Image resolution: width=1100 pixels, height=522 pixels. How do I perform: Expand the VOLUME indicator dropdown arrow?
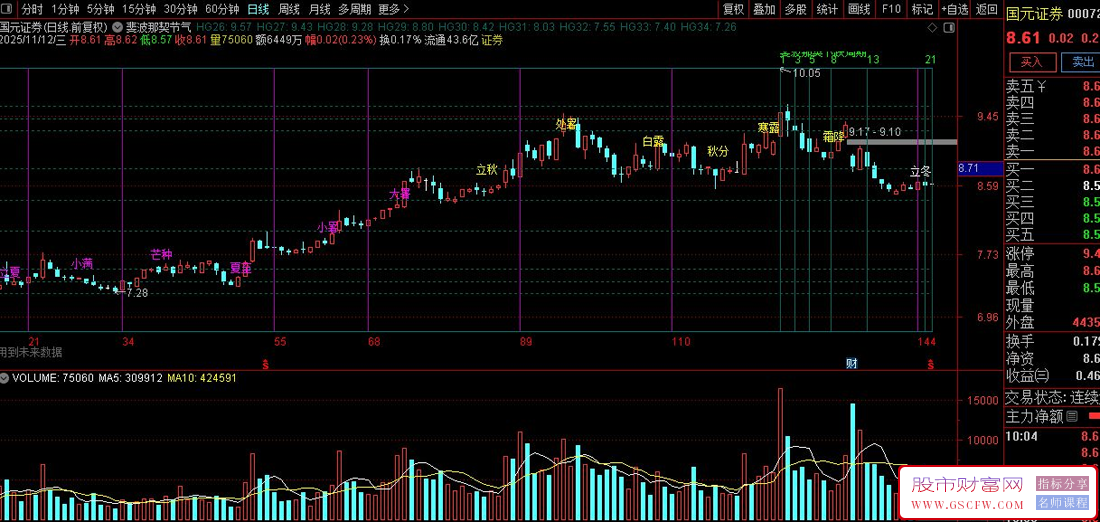pyautogui.click(x=5, y=378)
